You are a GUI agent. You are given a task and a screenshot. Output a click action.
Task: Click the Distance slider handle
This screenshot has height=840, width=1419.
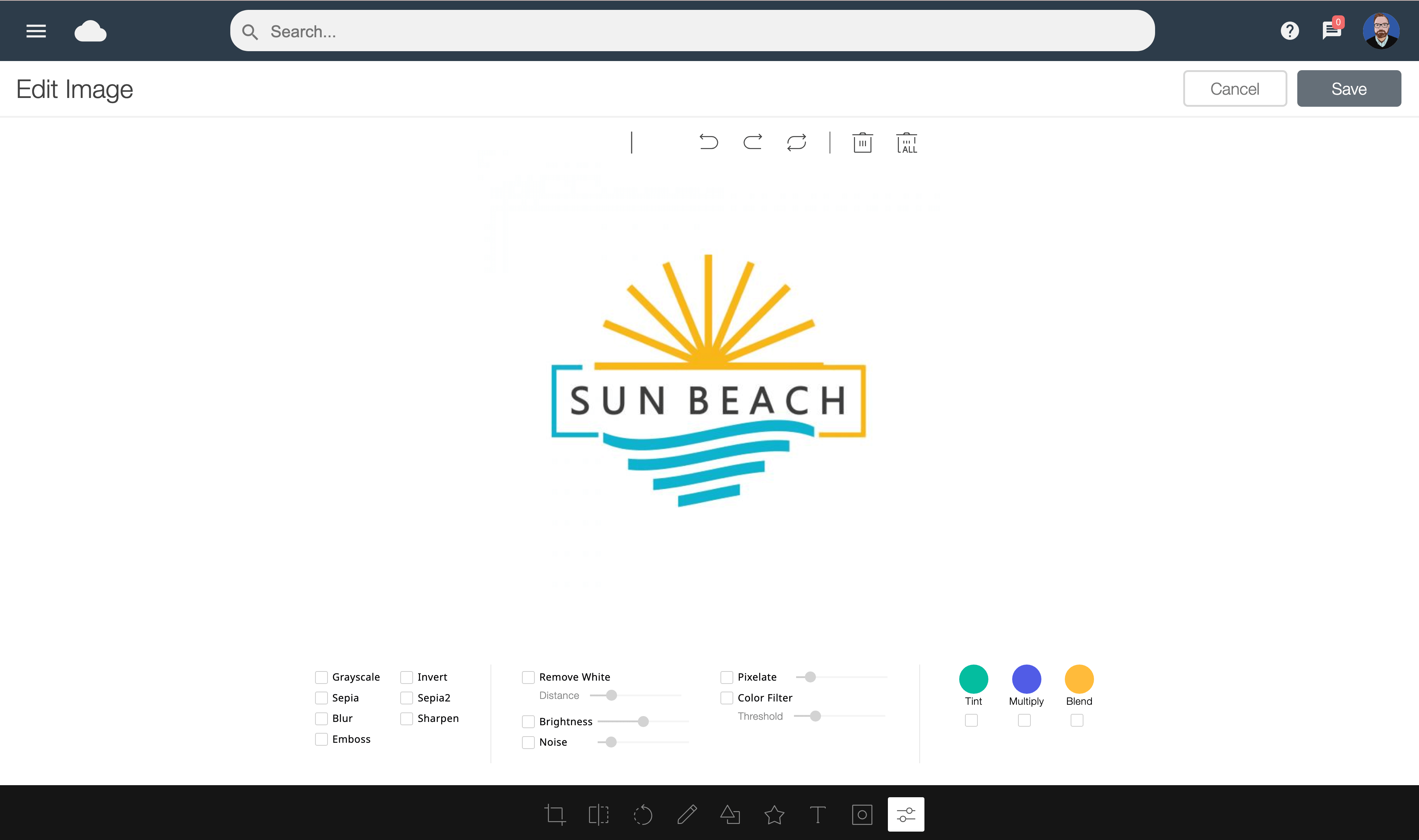611,695
